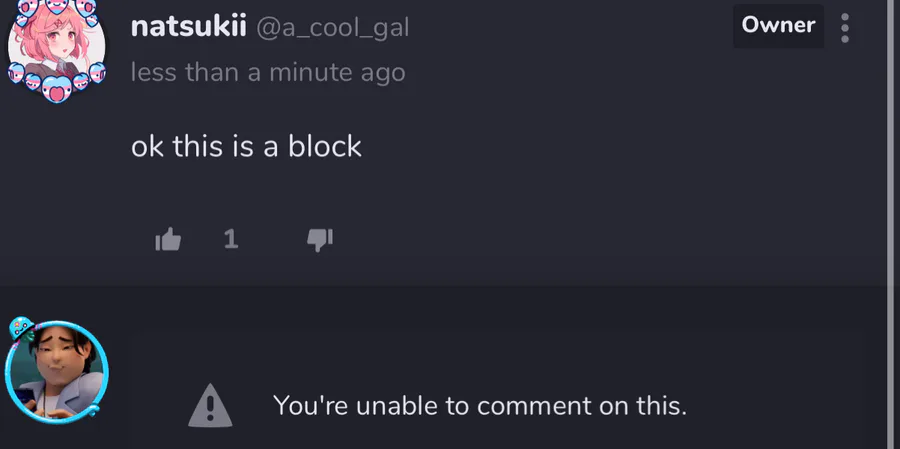Image resolution: width=900 pixels, height=449 pixels.
Task: Click the warning triangle icon
Action: tap(210, 405)
